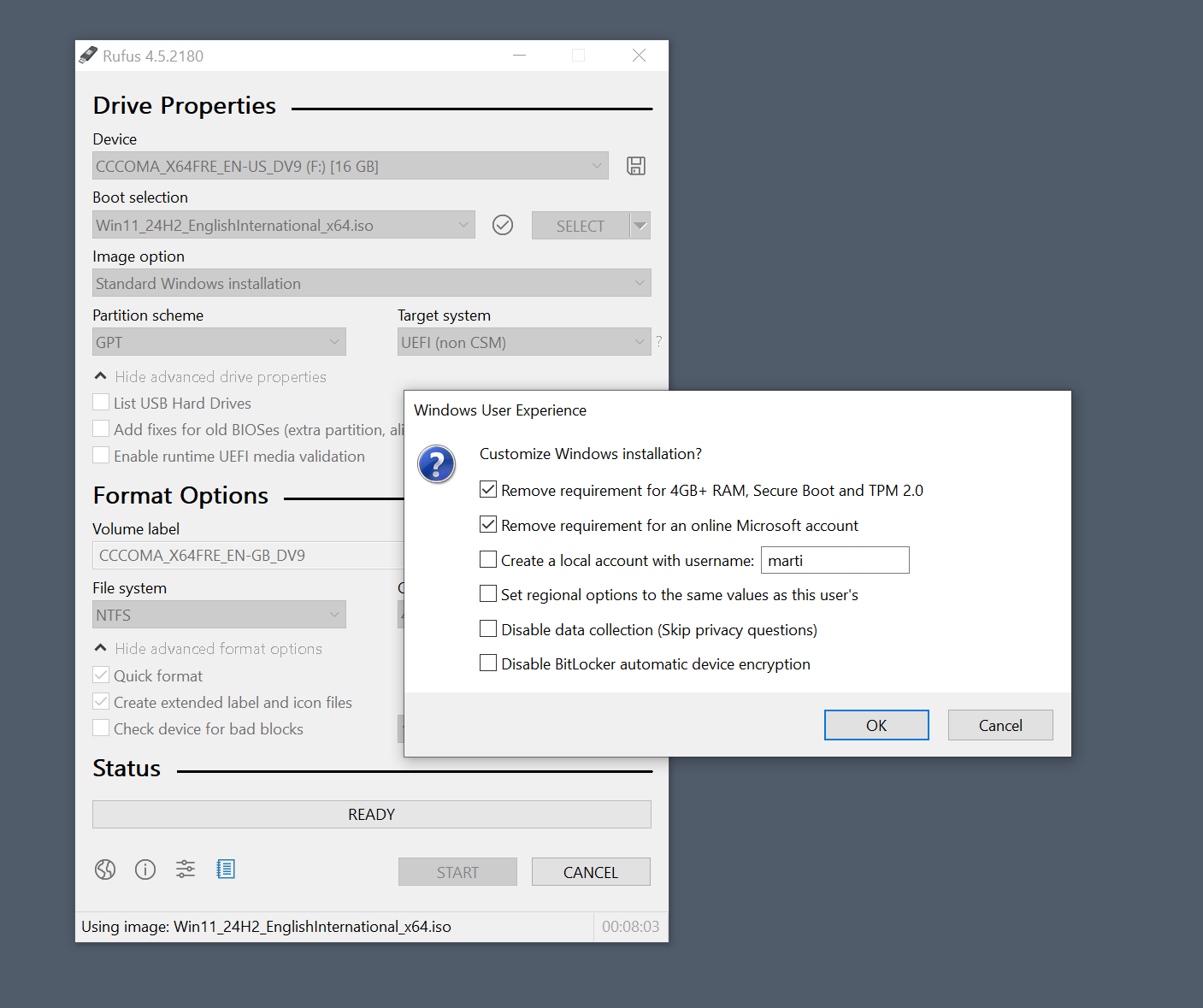
Task: Check Set regional options to same values
Action: 488,593
